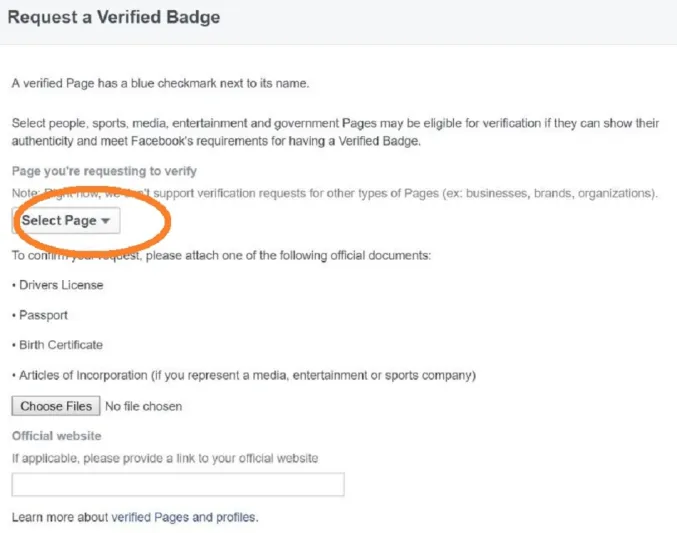Click the Learn more about text
This screenshot has width=677, height=533.
[x=59, y=517]
